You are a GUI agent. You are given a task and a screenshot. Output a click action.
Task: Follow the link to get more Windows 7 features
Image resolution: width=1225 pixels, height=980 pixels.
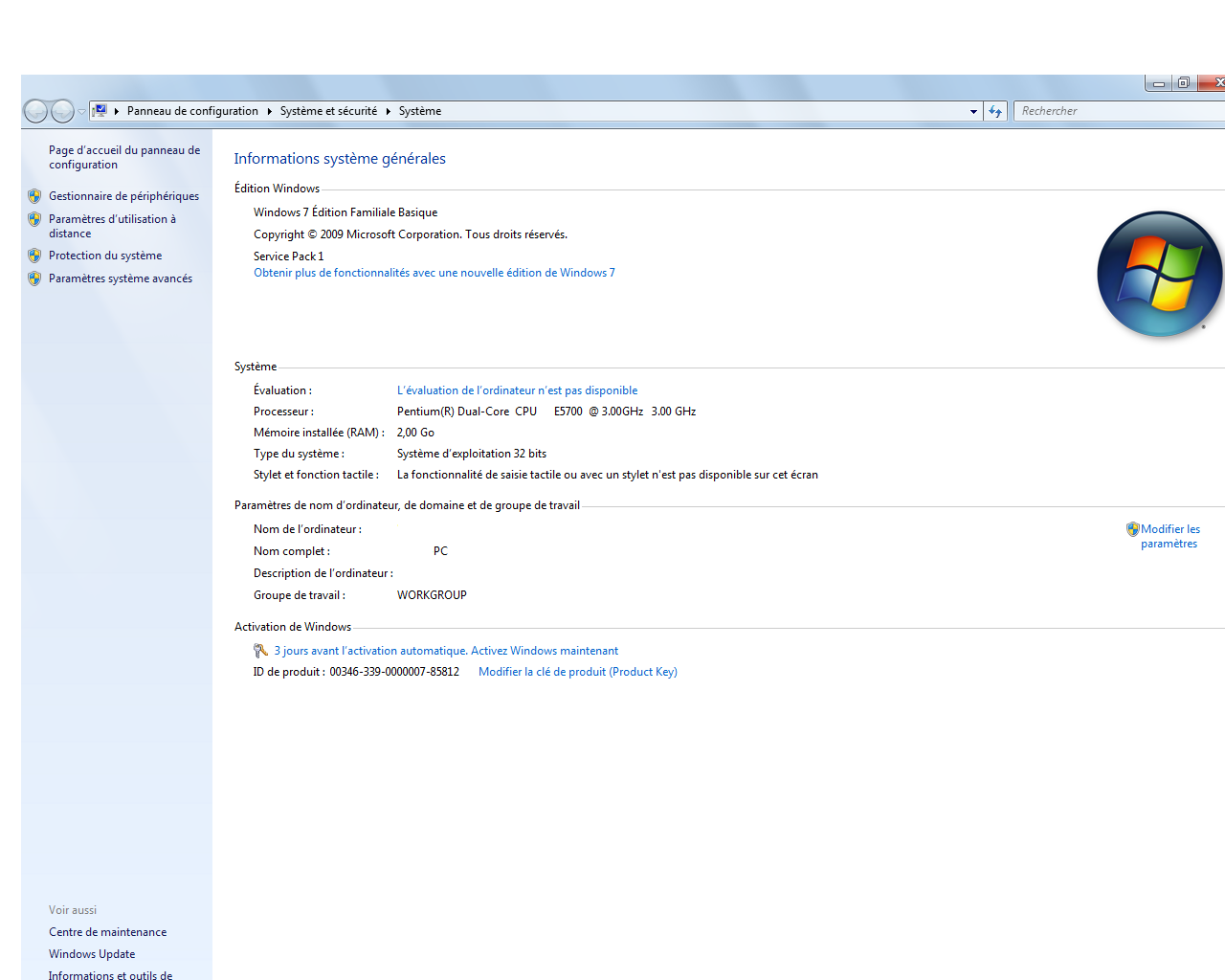click(x=434, y=273)
